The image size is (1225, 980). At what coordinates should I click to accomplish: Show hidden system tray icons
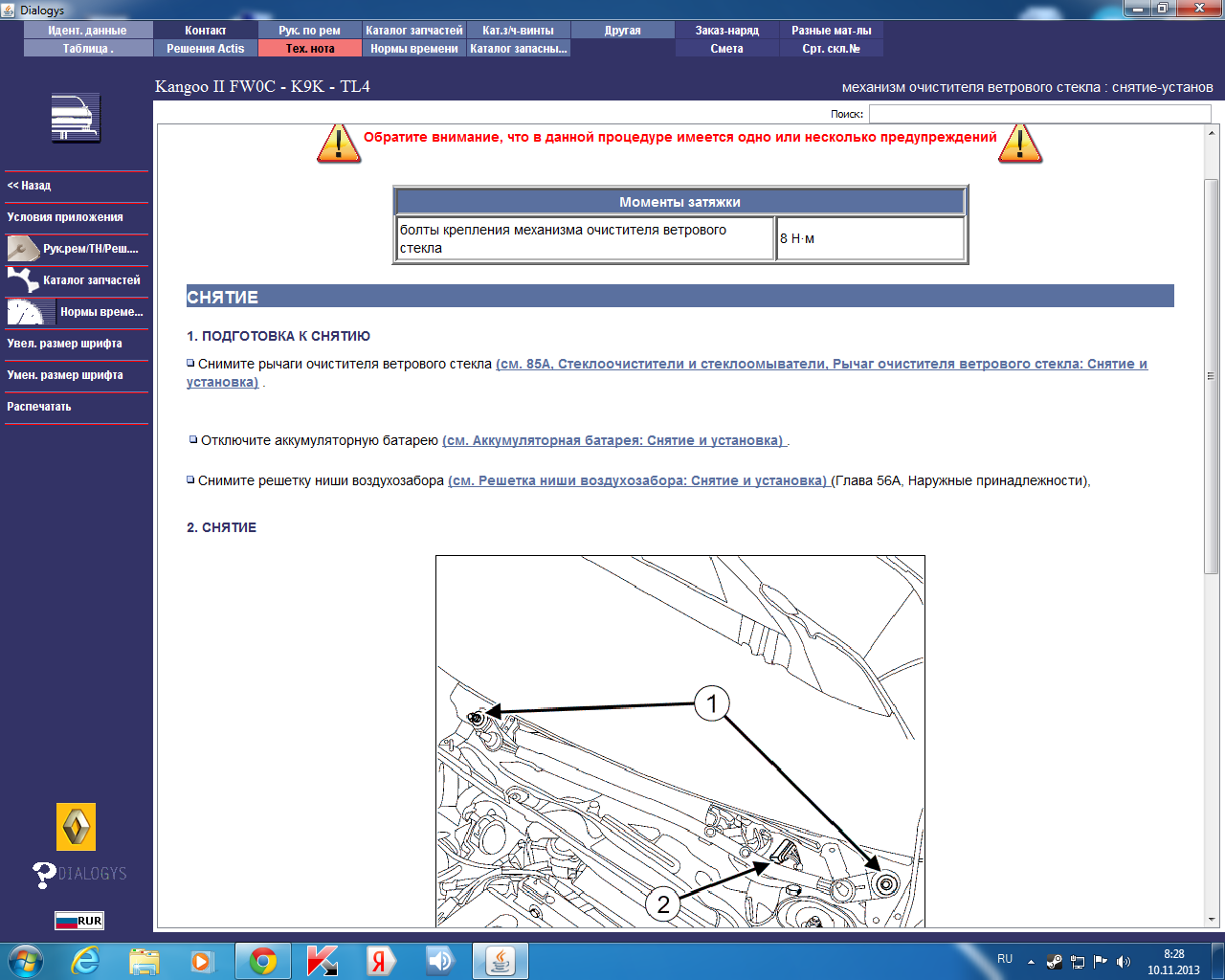(1031, 962)
